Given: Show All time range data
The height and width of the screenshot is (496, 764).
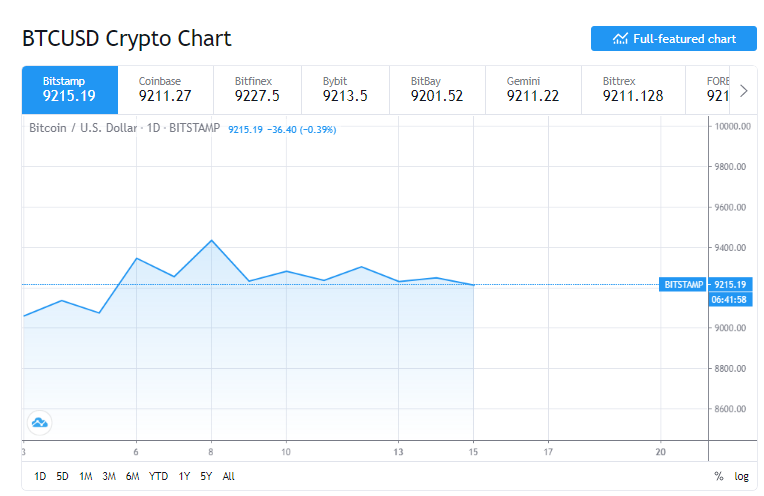Looking at the screenshot, I should pos(229,477).
